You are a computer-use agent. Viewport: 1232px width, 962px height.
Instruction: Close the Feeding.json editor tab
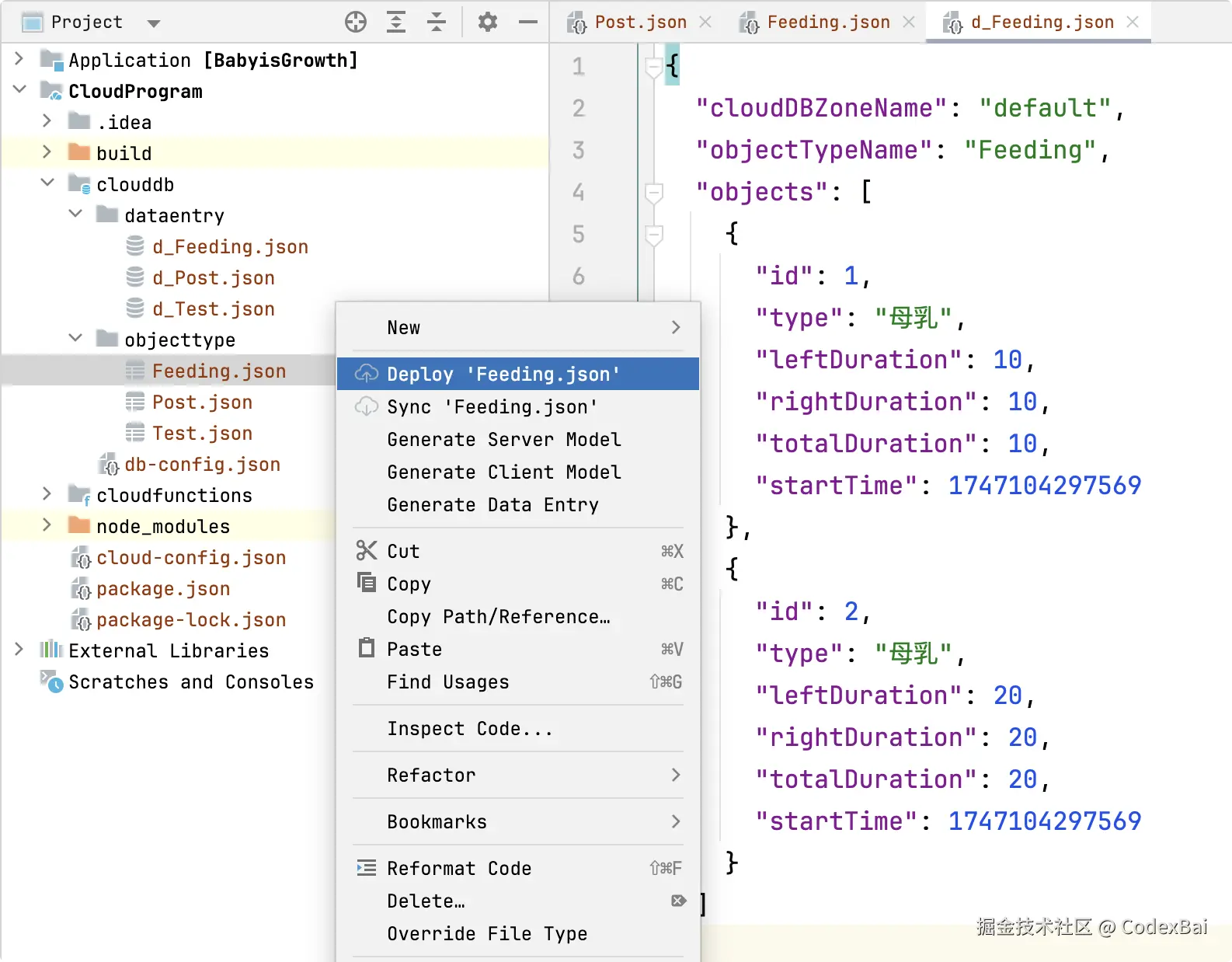point(909,22)
